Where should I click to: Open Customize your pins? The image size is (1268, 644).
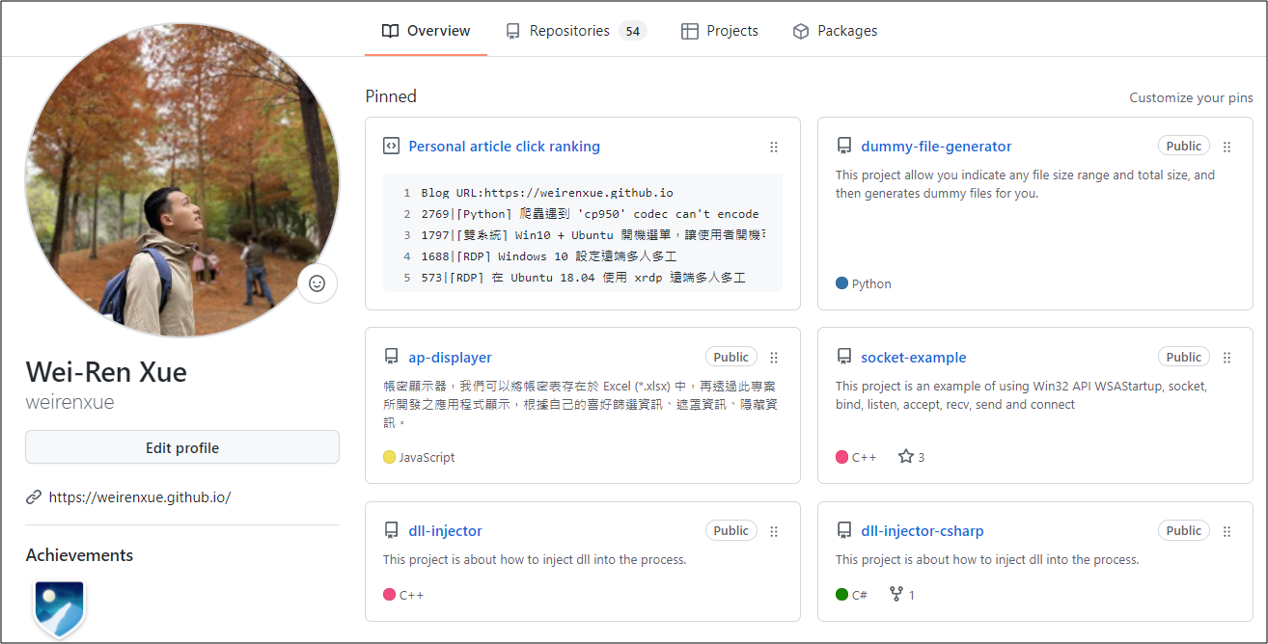point(1190,98)
